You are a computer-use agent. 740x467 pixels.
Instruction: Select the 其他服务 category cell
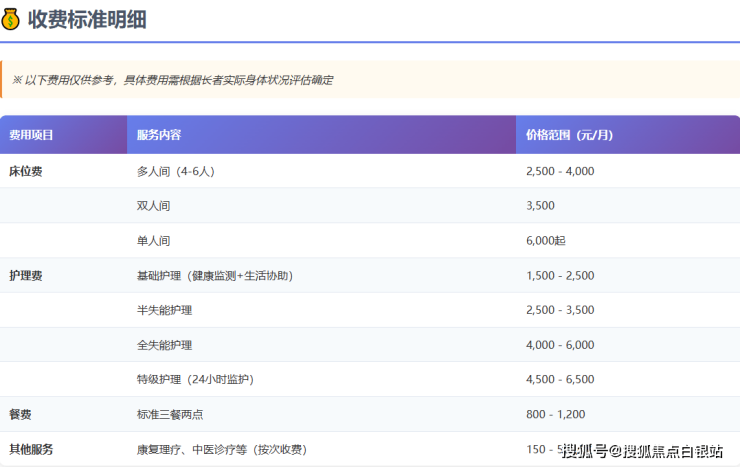click(x=31, y=449)
